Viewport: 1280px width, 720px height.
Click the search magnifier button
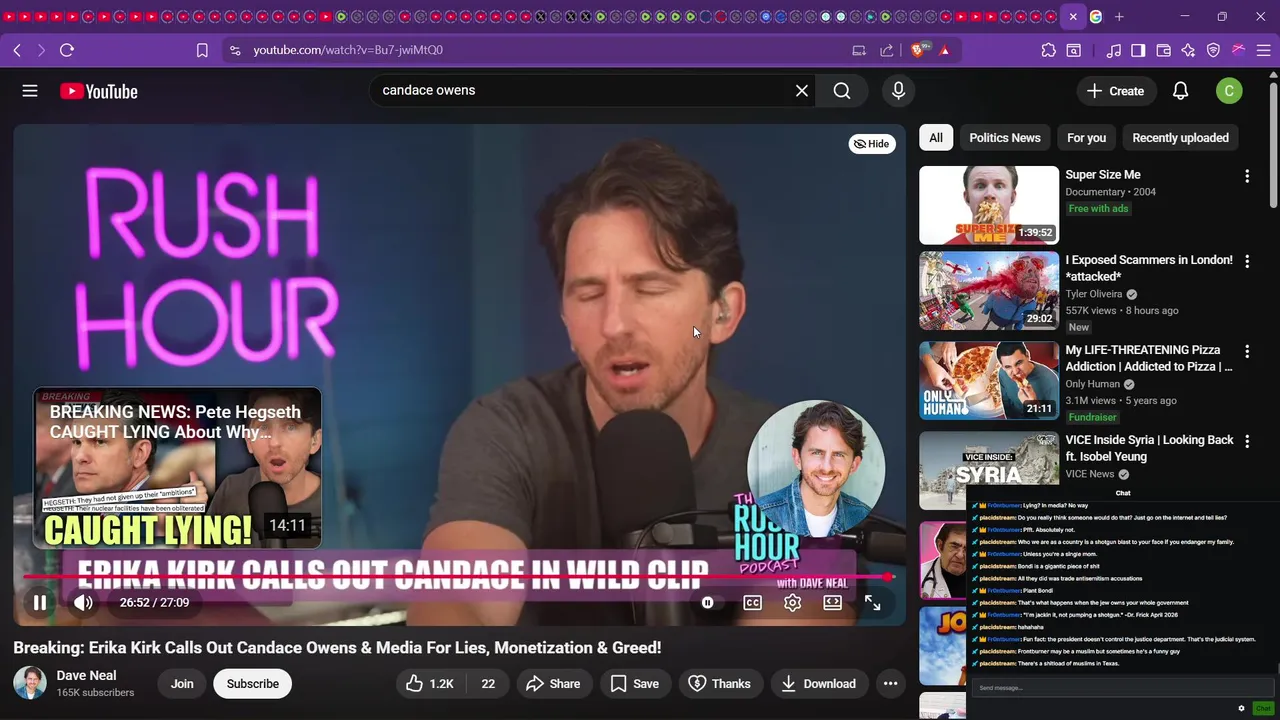pos(842,91)
